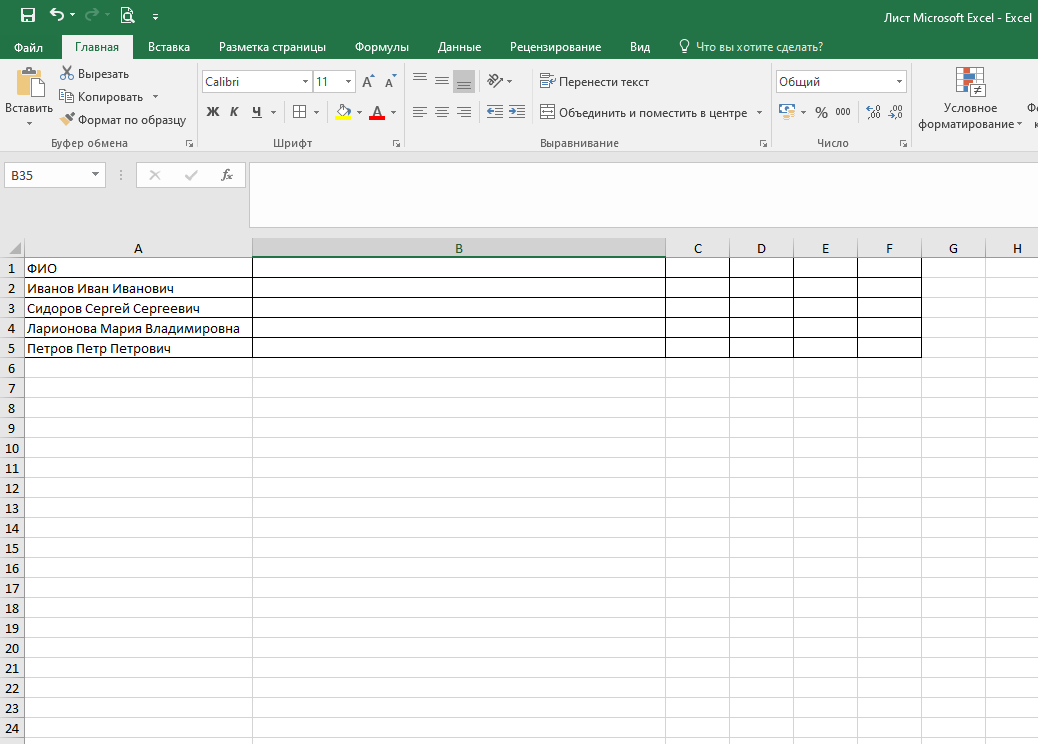Screen dimensions: 1038x744
Task: Activate Формат по образцу format painter
Action: click(x=123, y=120)
